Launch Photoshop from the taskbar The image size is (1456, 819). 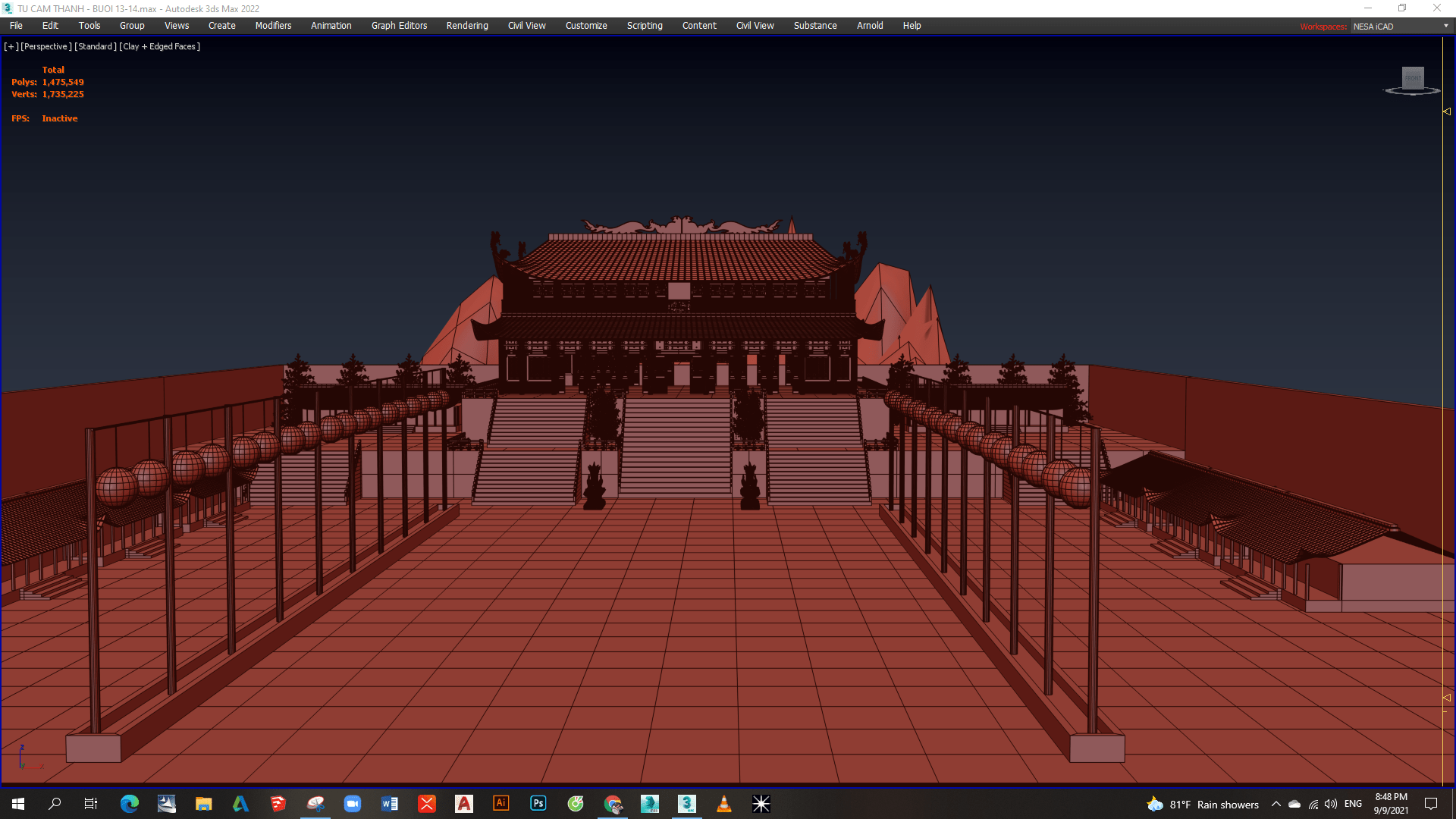point(538,804)
